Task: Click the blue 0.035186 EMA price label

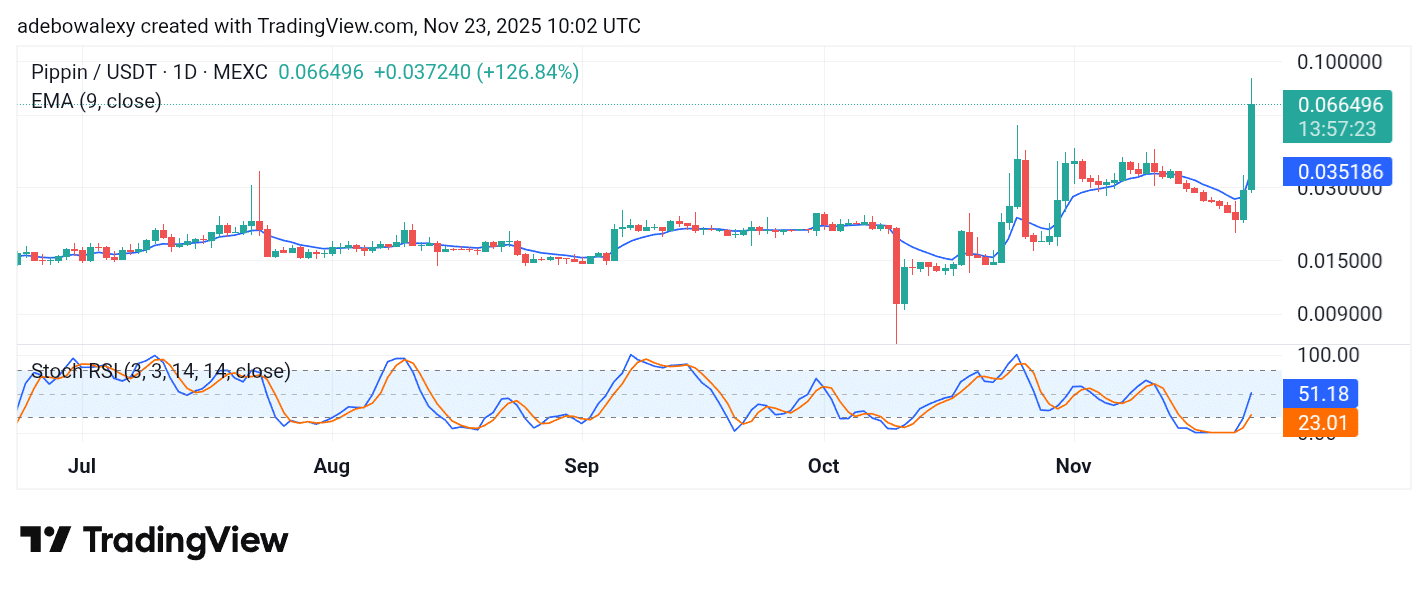Action: [1338, 171]
